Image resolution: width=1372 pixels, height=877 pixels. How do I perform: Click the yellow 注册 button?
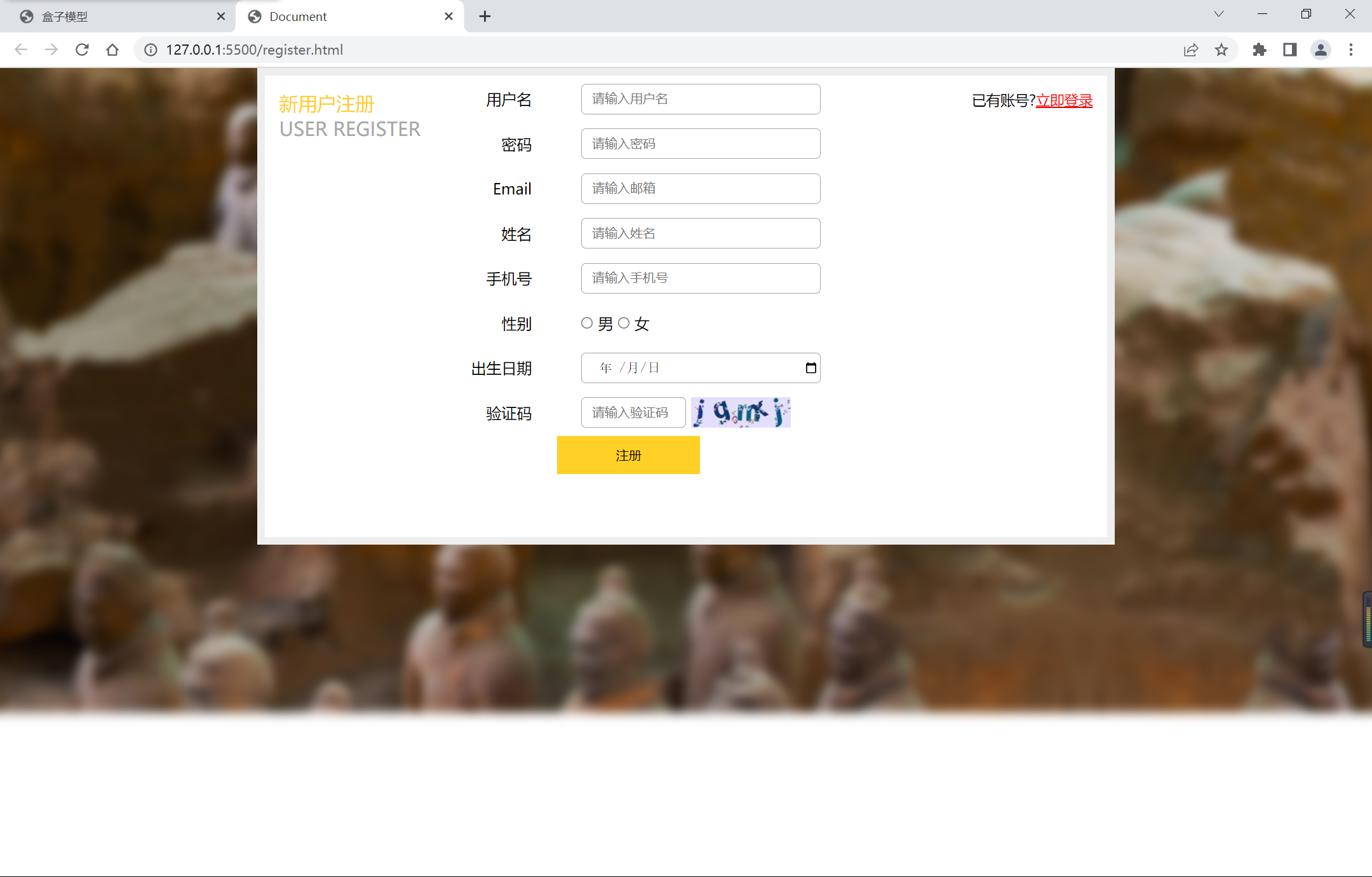click(628, 455)
